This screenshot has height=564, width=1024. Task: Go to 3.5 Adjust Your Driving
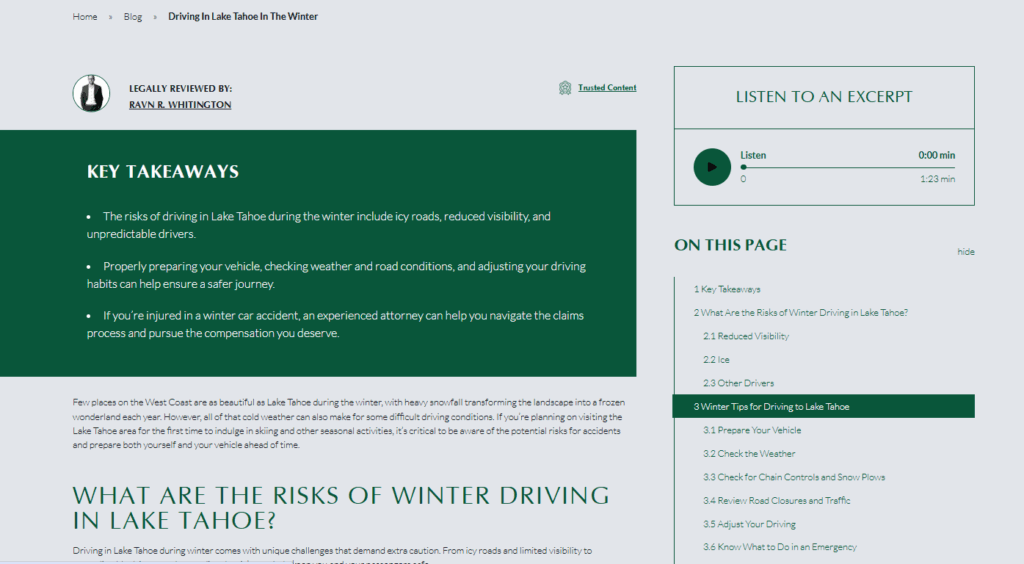[x=749, y=524]
